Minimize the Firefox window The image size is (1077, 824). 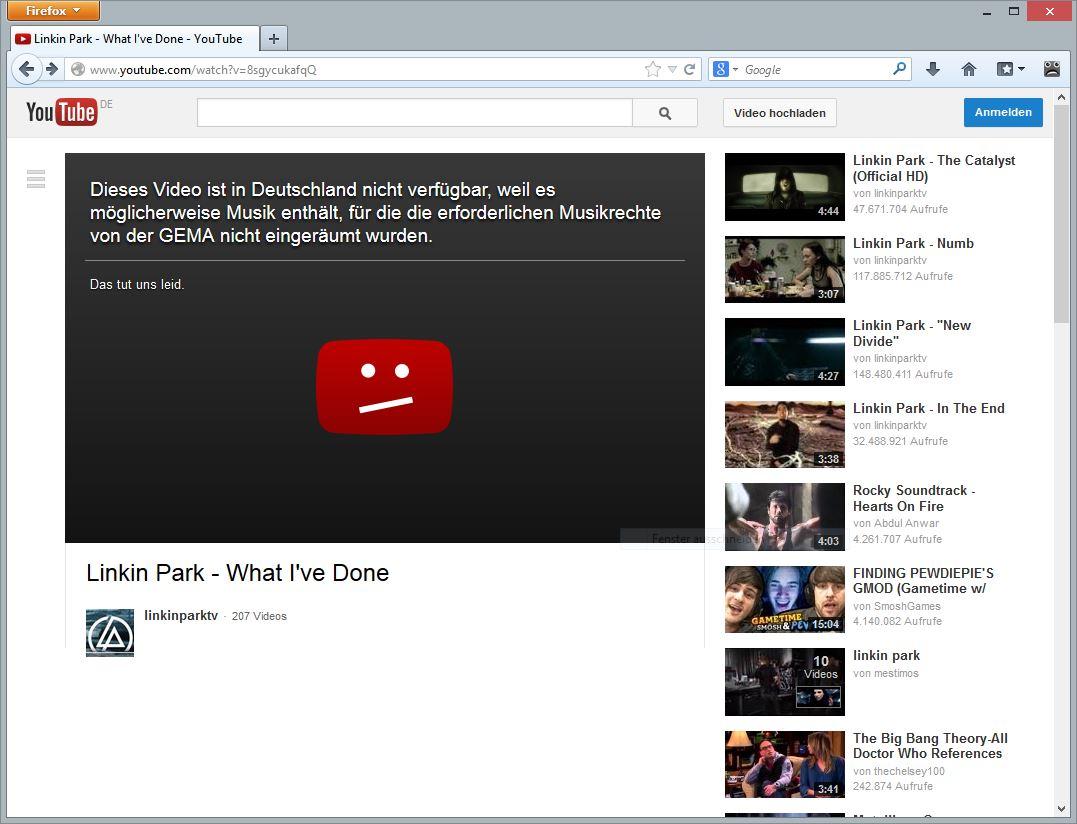987,11
